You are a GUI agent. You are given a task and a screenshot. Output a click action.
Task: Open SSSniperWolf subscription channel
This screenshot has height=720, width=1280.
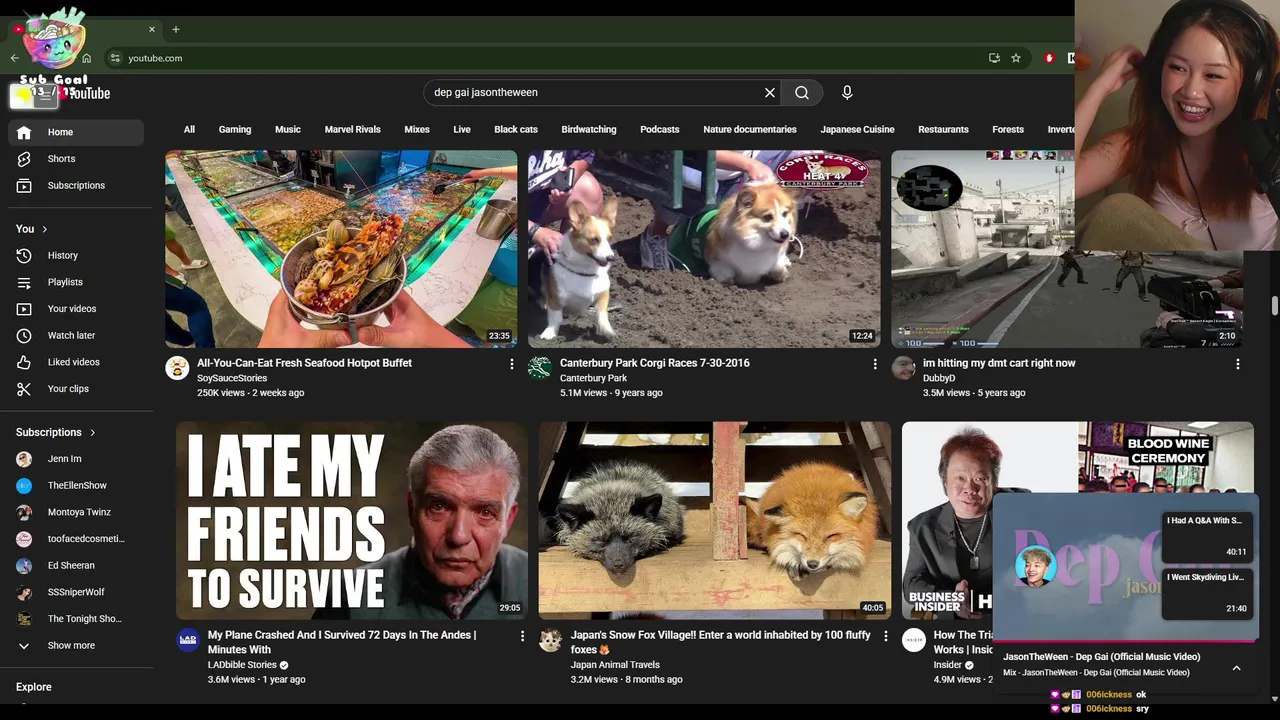tap(75, 592)
